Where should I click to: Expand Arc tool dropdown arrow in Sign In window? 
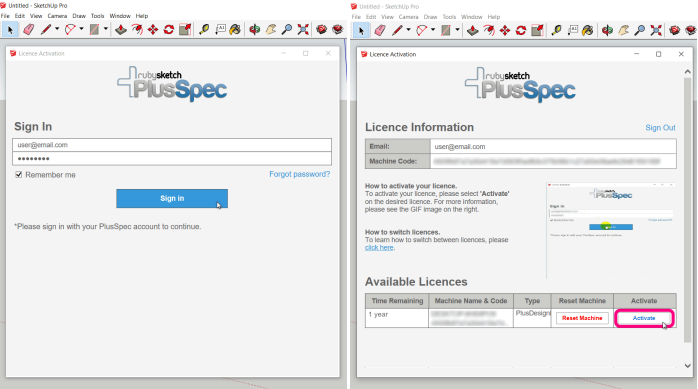81,29
